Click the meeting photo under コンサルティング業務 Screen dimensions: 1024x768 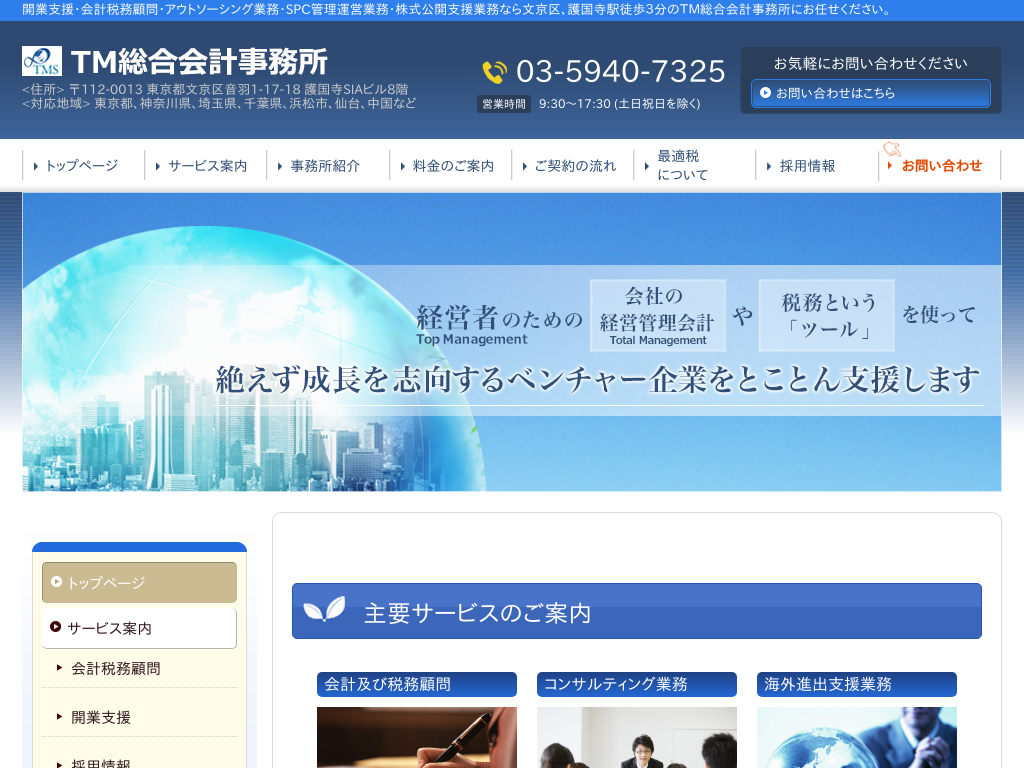[637, 737]
